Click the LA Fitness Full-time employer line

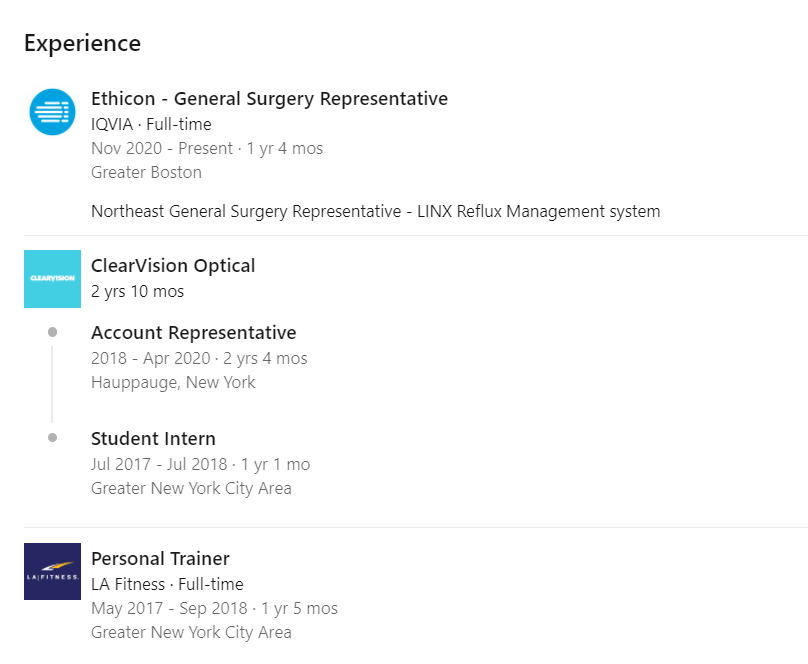167,584
